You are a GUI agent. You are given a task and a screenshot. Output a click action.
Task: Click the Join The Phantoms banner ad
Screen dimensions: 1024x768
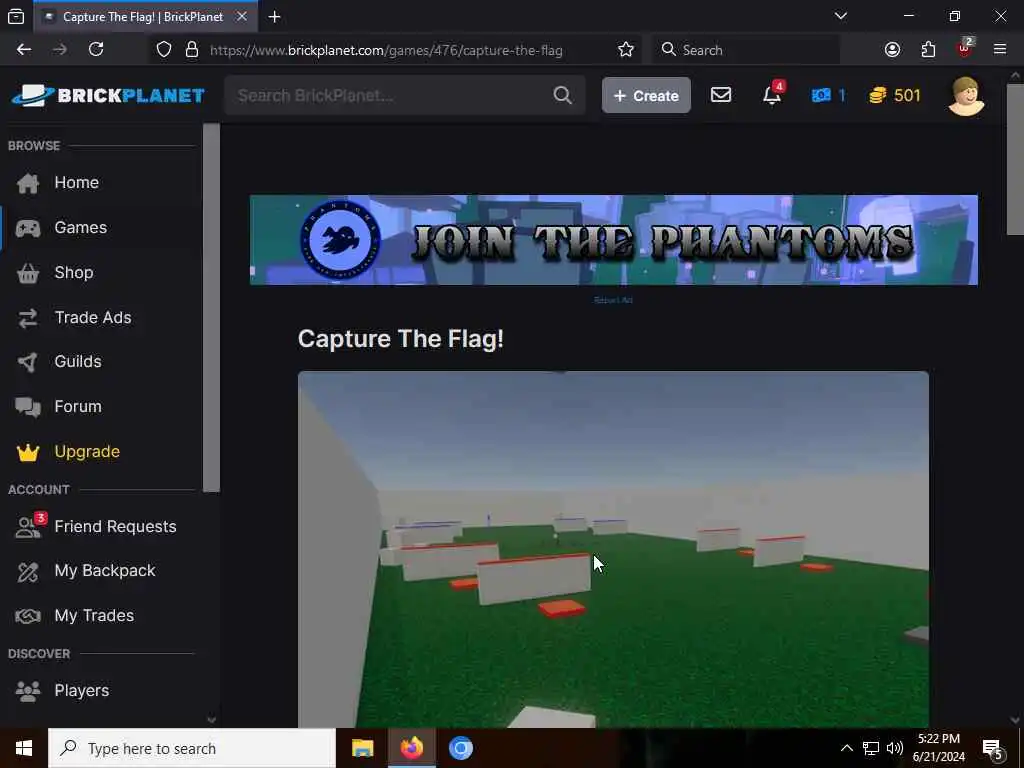(x=614, y=240)
